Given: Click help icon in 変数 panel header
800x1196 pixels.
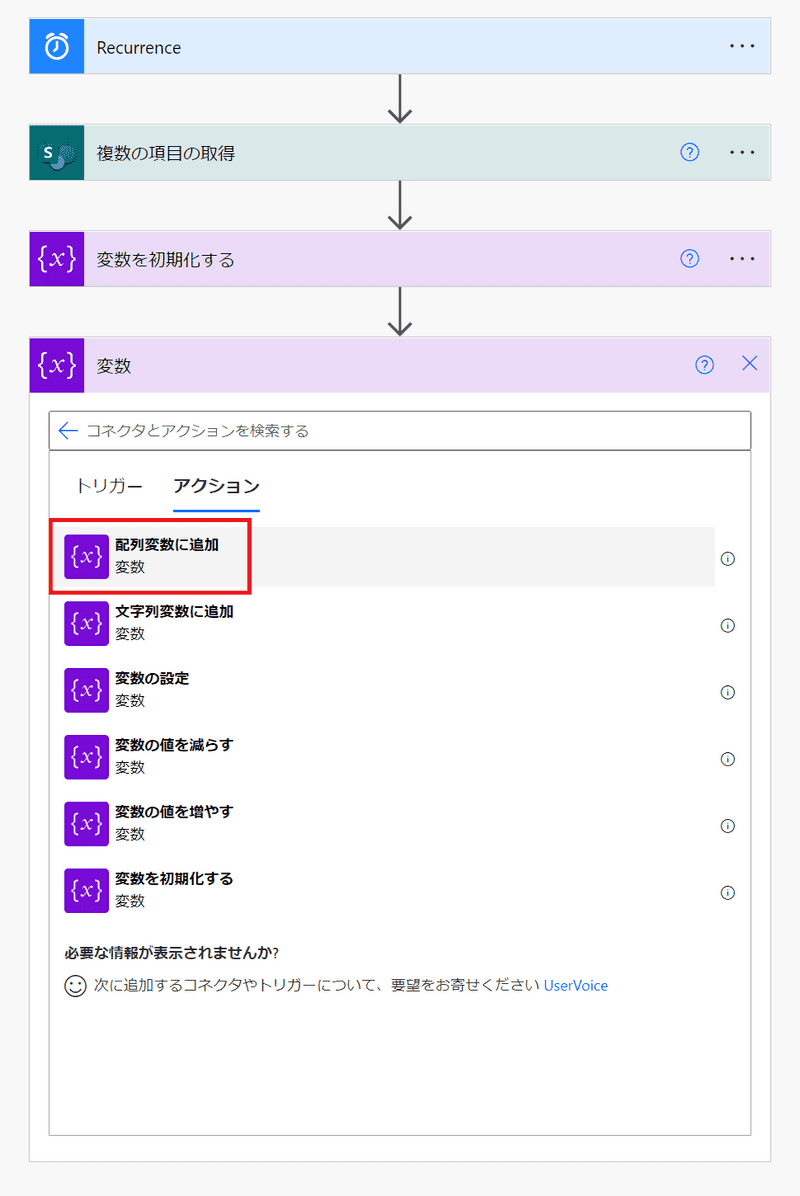Looking at the screenshot, I should (x=704, y=365).
